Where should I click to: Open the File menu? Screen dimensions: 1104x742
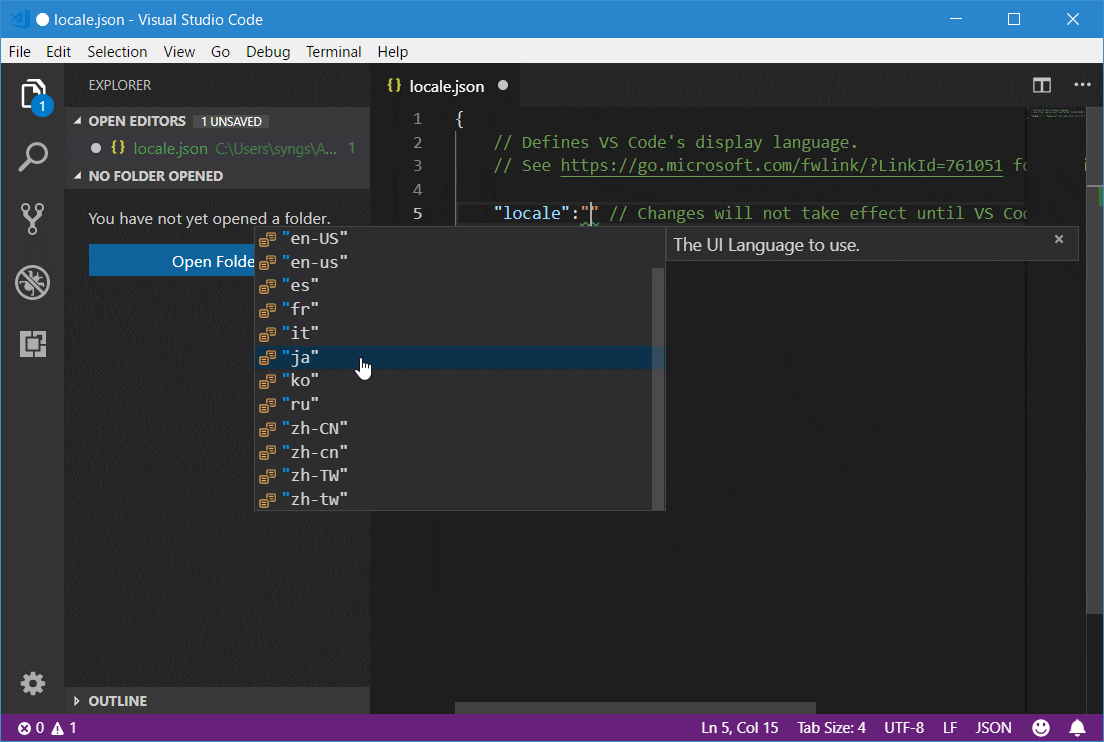[20, 51]
